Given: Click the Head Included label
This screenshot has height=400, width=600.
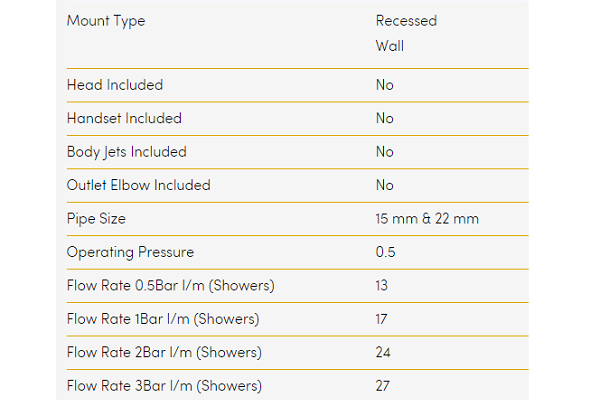Looking at the screenshot, I should coord(114,85).
